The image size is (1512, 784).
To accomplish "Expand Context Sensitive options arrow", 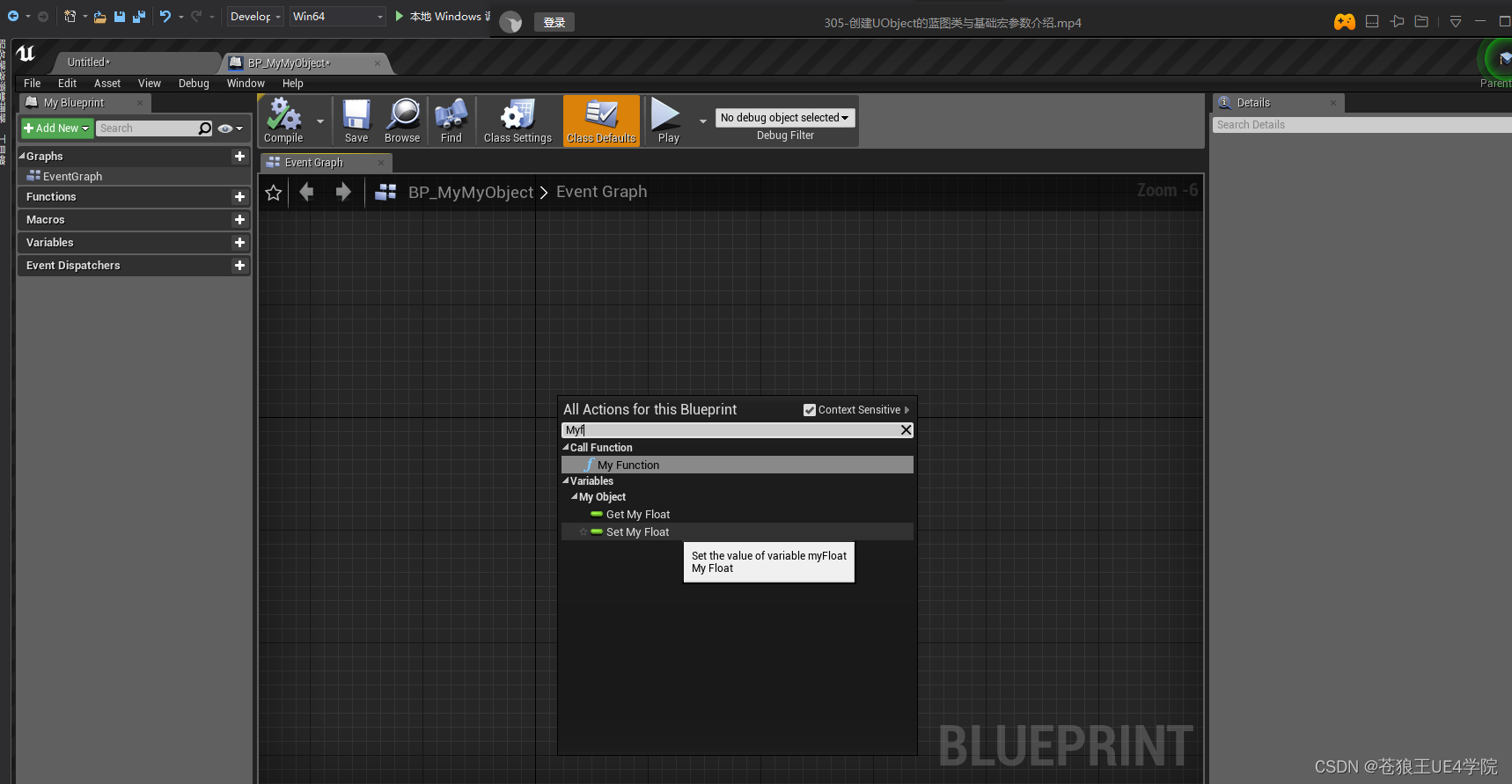I will [x=907, y=410].
